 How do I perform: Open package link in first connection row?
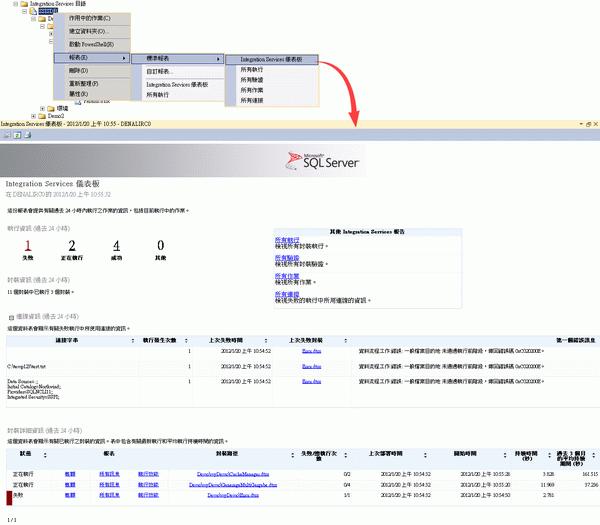pyautogui.click(x=311, y=351)
